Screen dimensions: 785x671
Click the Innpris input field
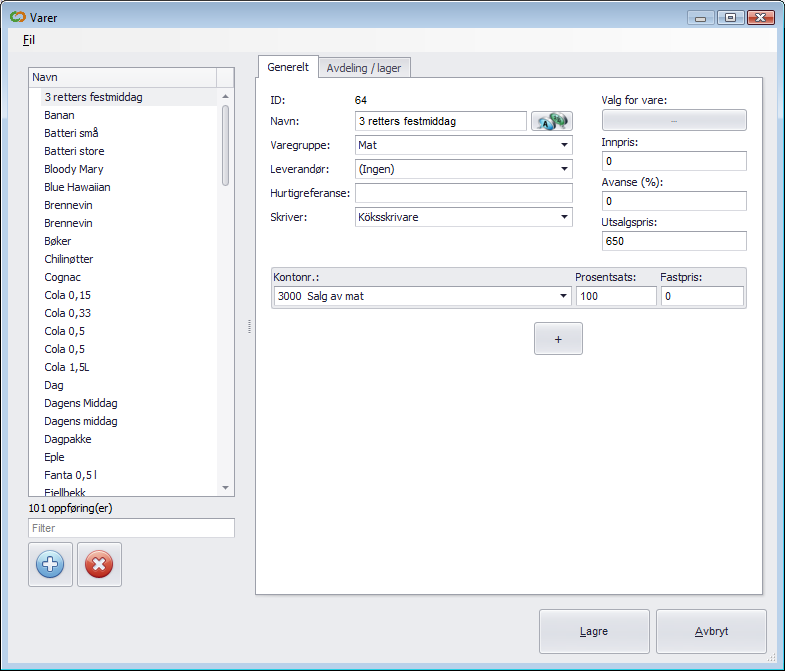[x=674, y=161]
